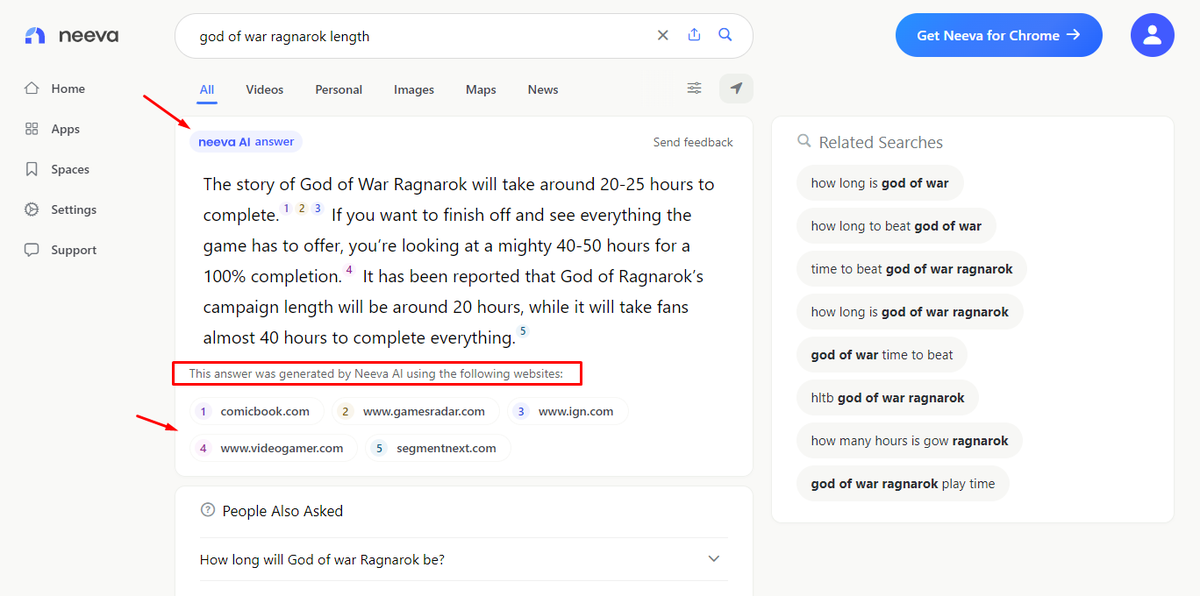Click the location arrow button
The image size is (1200, 596).
[x=736, y=89]
